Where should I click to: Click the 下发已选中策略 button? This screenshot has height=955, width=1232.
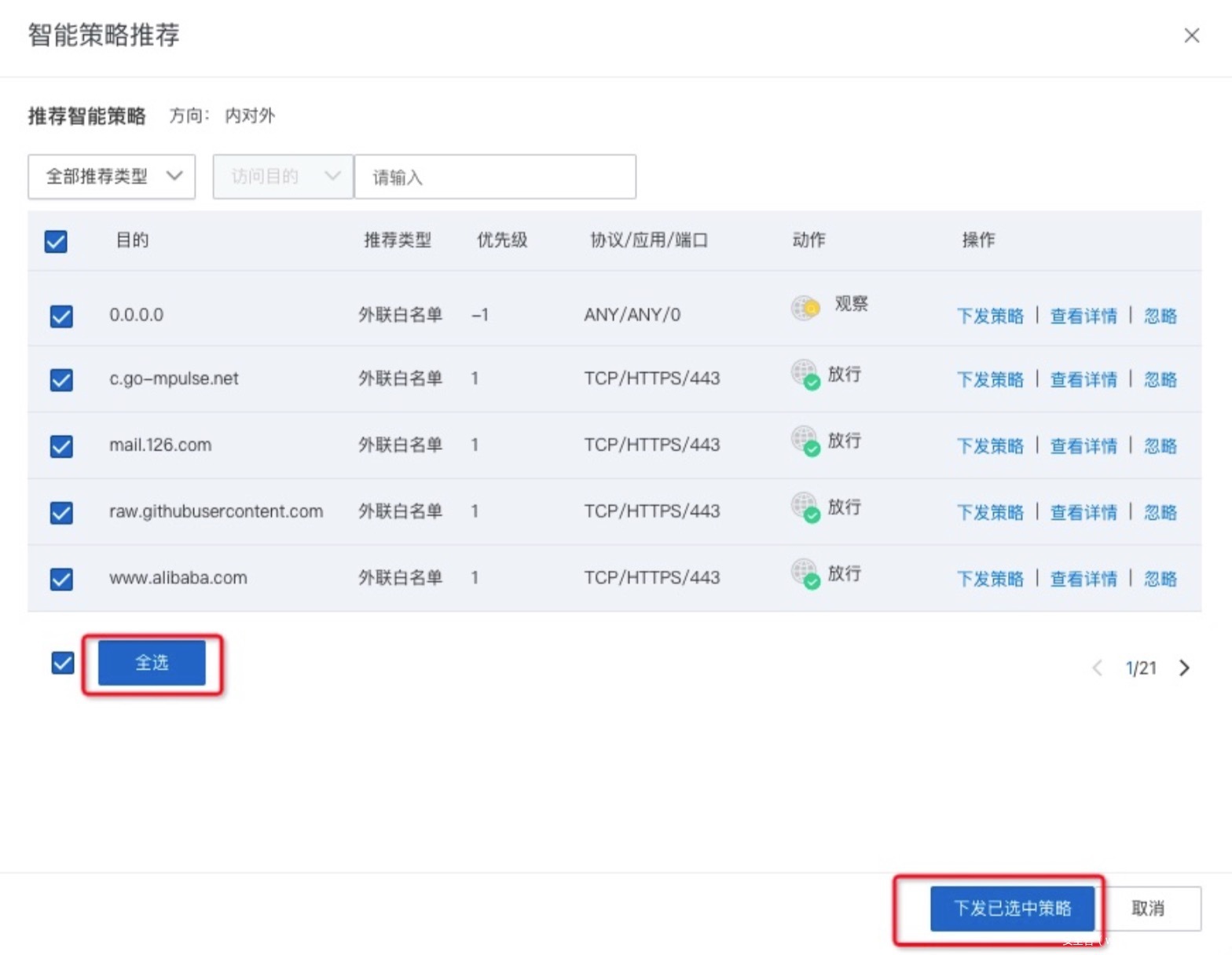click(x=1012, y=909)
